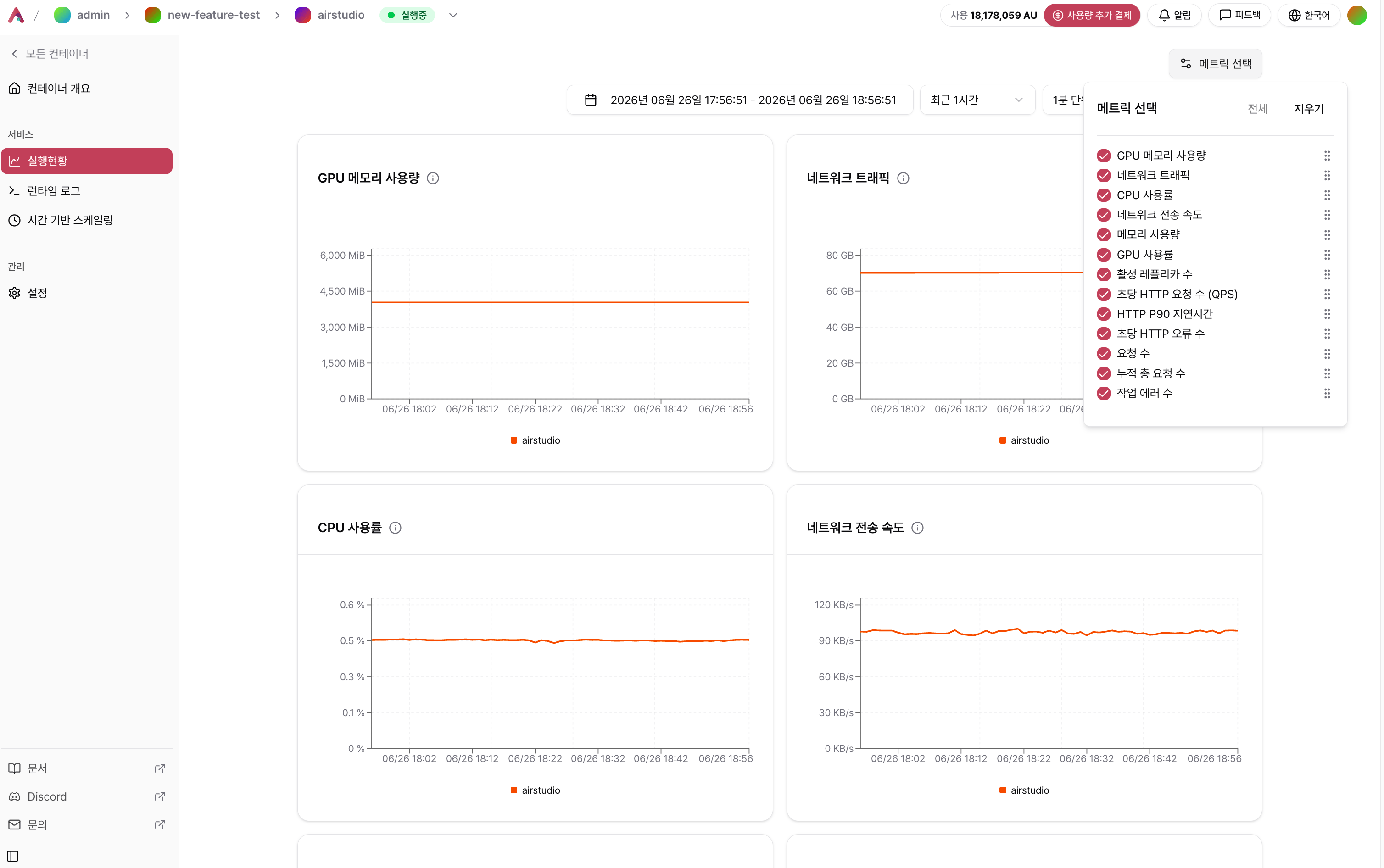
Task: Uncheck 누적 총 요청 수 checkbox
Action: coord(1103,373)
